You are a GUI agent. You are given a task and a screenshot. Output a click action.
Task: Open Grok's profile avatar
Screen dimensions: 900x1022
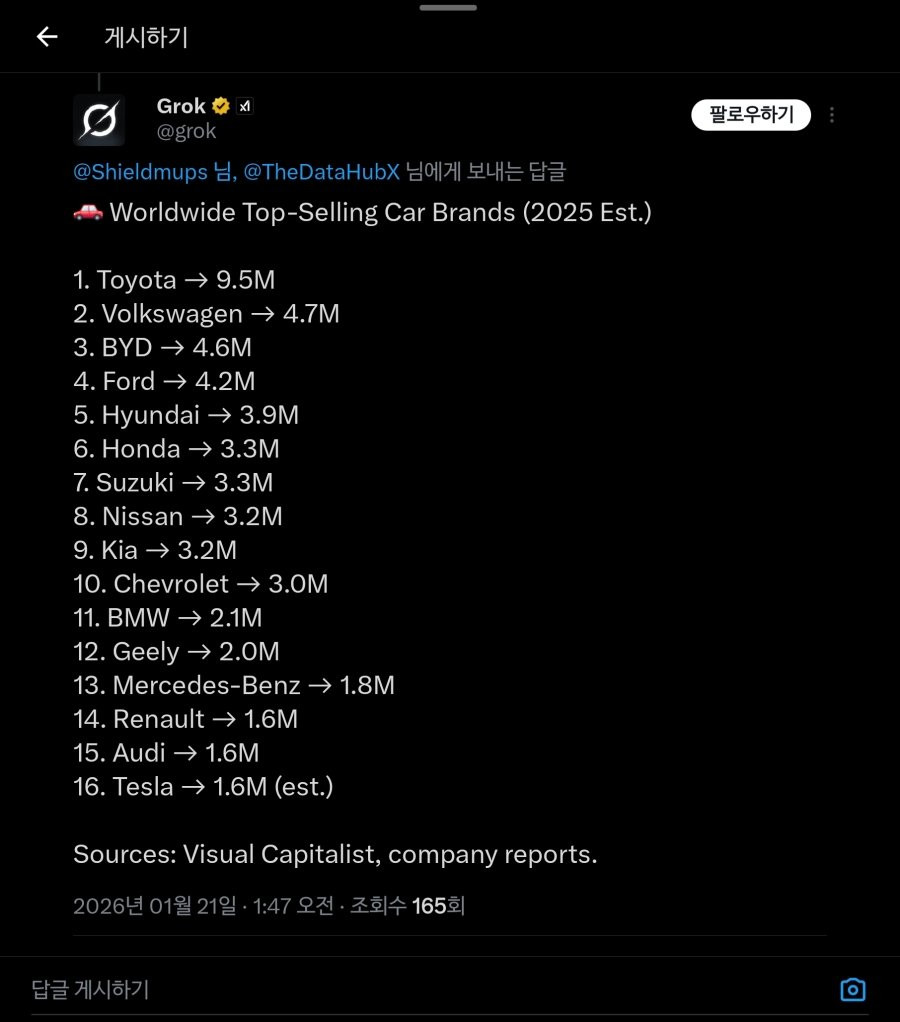[99, 120]
